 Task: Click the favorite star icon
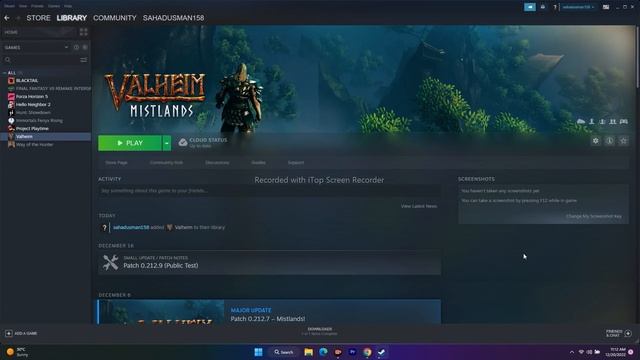pyautogui.click(x=623, y=141)
